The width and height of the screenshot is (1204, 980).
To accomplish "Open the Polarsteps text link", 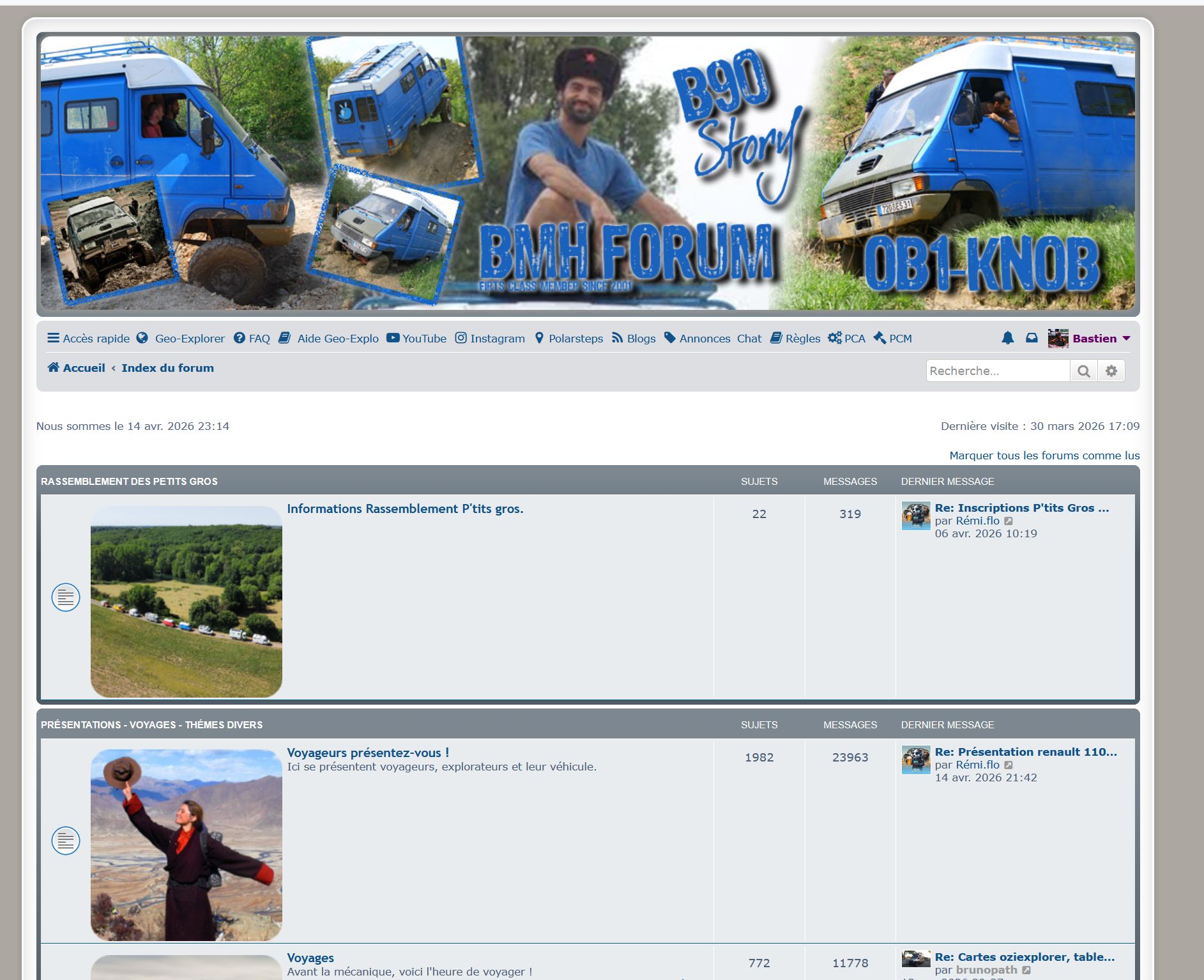I will [x=575, y=339].
